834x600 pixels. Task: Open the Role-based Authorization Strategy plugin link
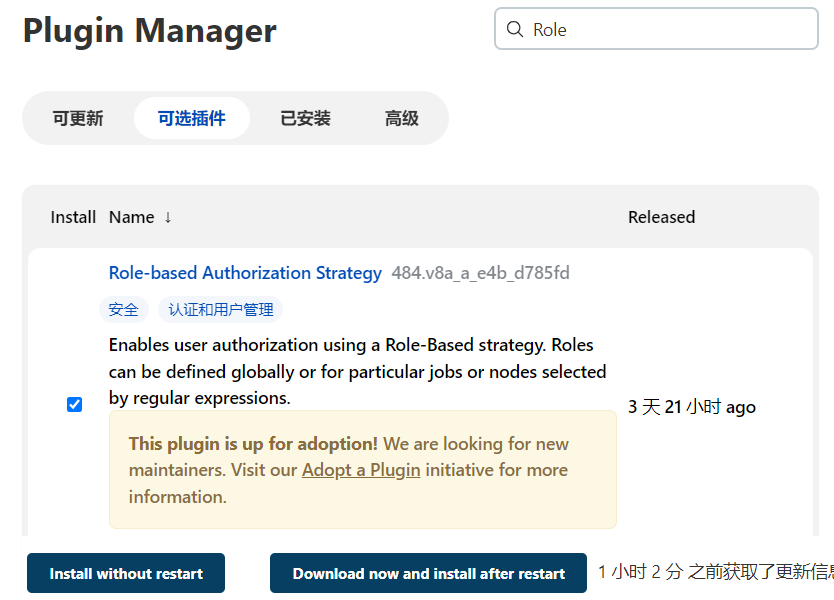[245, 273]
